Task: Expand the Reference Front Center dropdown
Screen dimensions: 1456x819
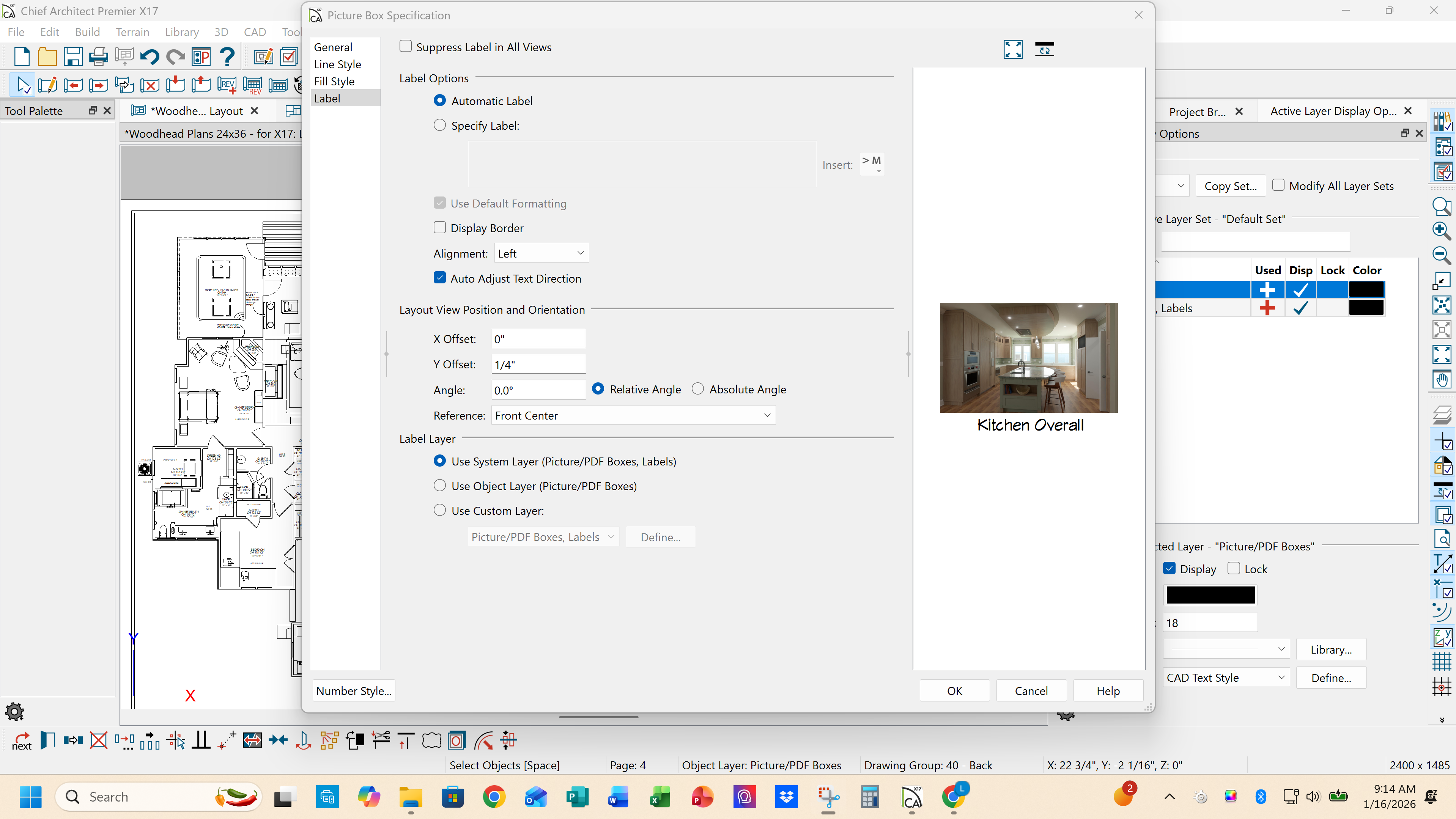Action: point(633,415)
